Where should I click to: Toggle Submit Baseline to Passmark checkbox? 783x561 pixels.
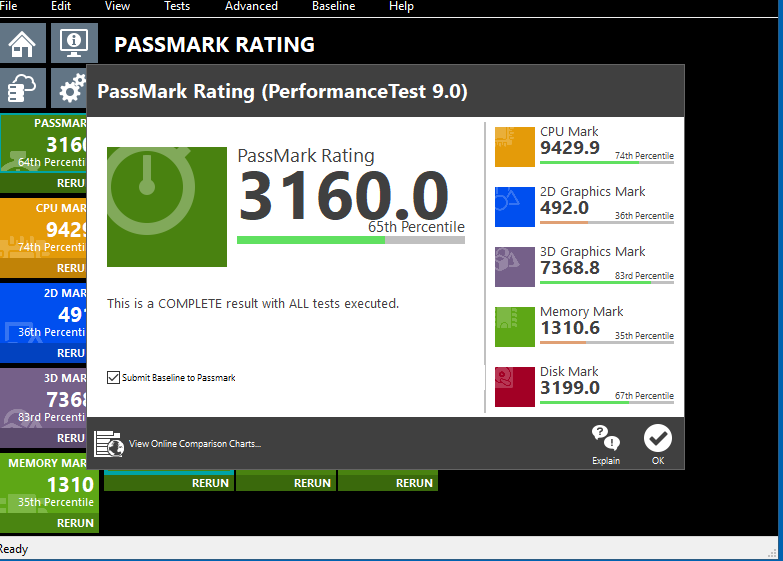point(113,377)
